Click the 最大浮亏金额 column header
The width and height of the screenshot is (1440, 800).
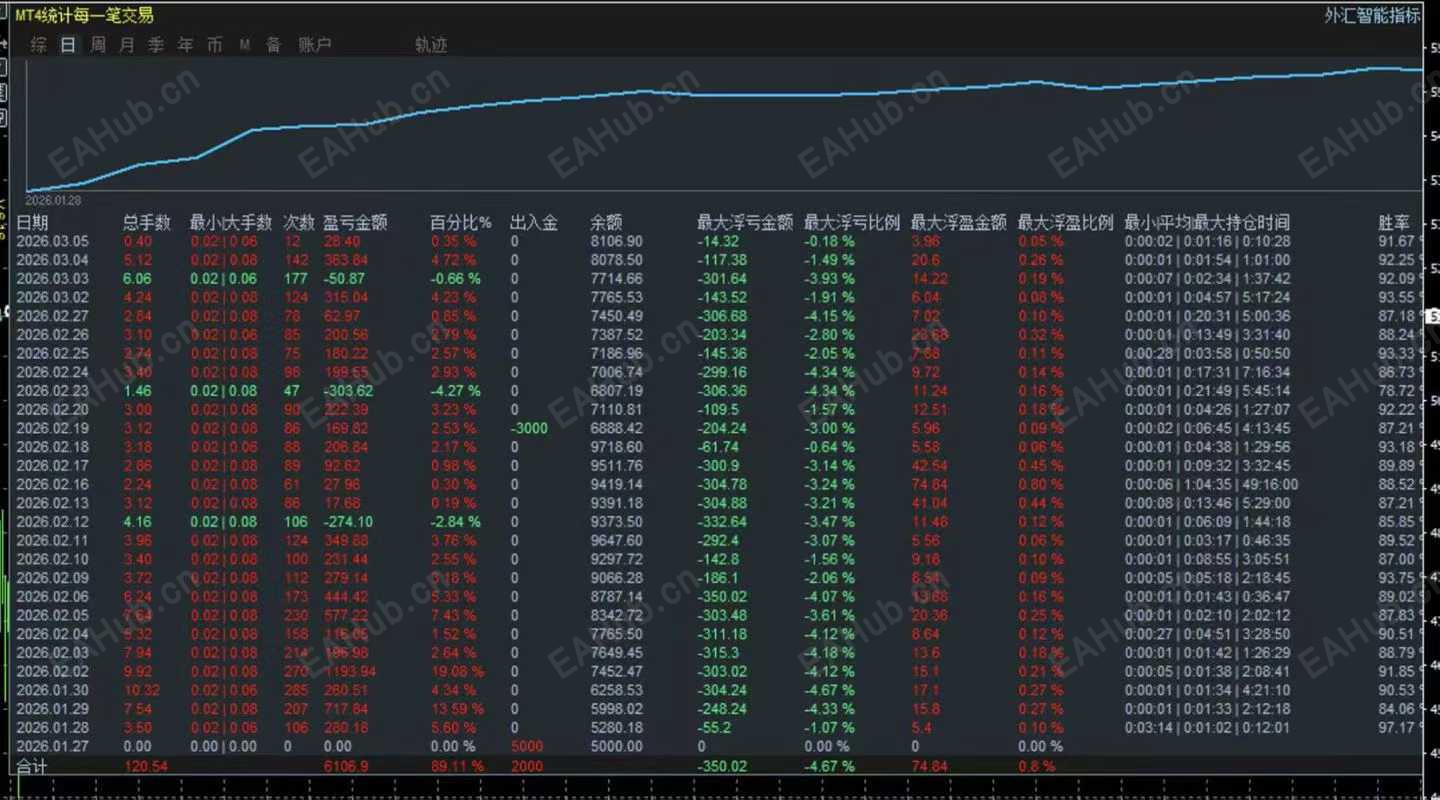(745, 222)
